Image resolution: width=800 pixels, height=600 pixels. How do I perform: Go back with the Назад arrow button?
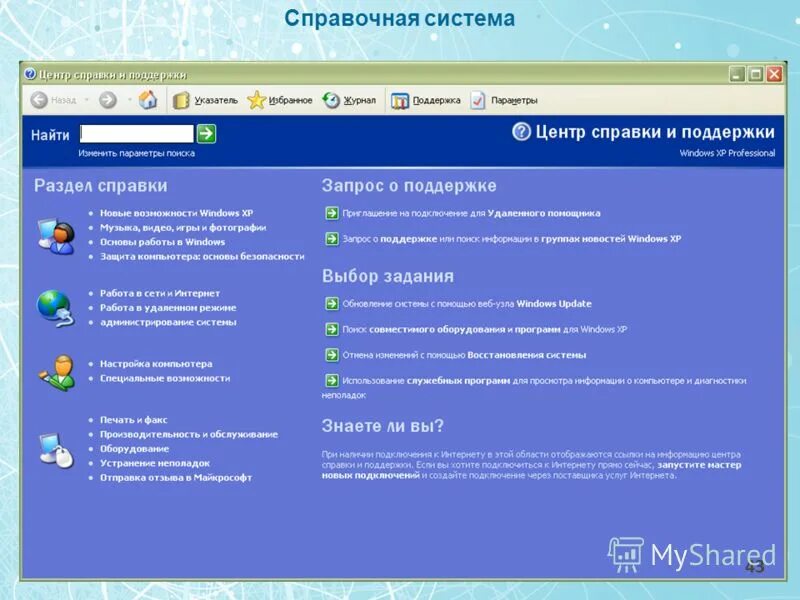(39, 100)
